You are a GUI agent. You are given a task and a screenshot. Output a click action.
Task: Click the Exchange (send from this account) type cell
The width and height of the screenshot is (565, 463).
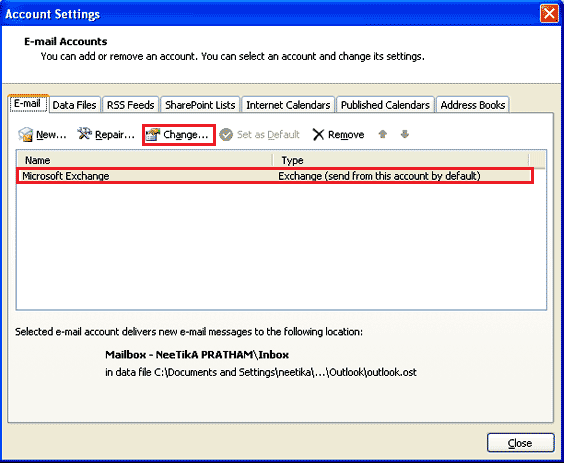pos(379,176)
